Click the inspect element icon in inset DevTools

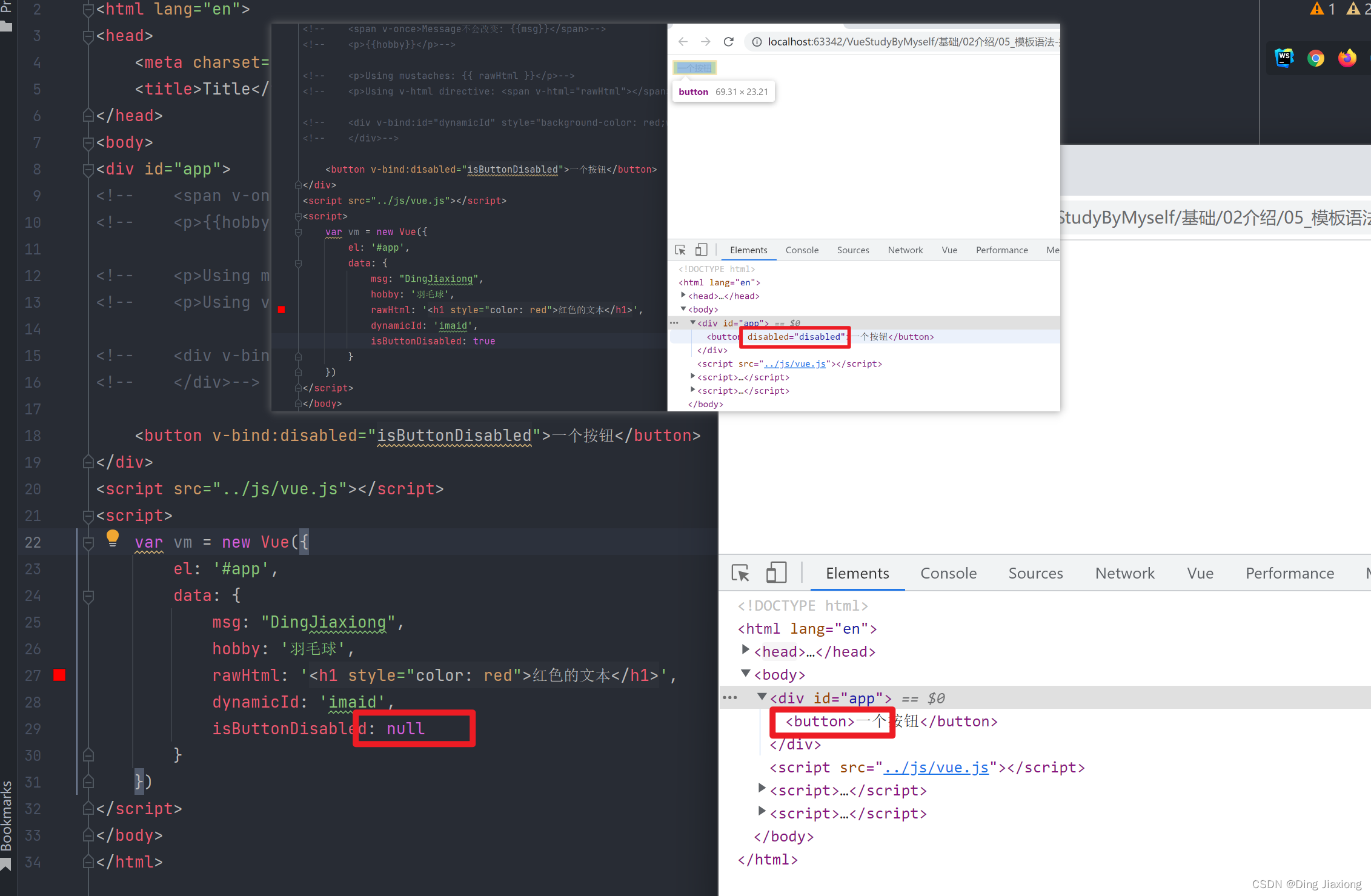680,250
